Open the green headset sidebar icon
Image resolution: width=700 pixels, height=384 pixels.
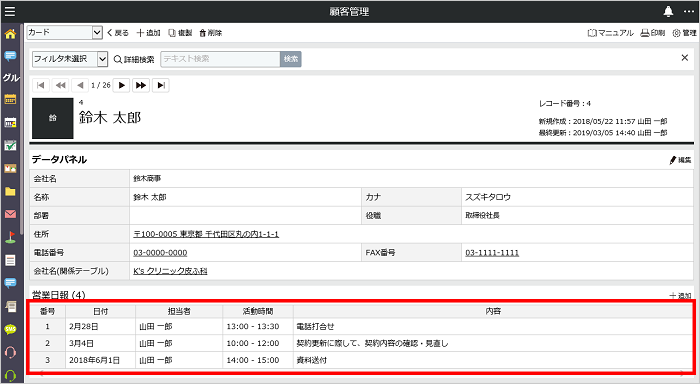(x=10, y=376)
